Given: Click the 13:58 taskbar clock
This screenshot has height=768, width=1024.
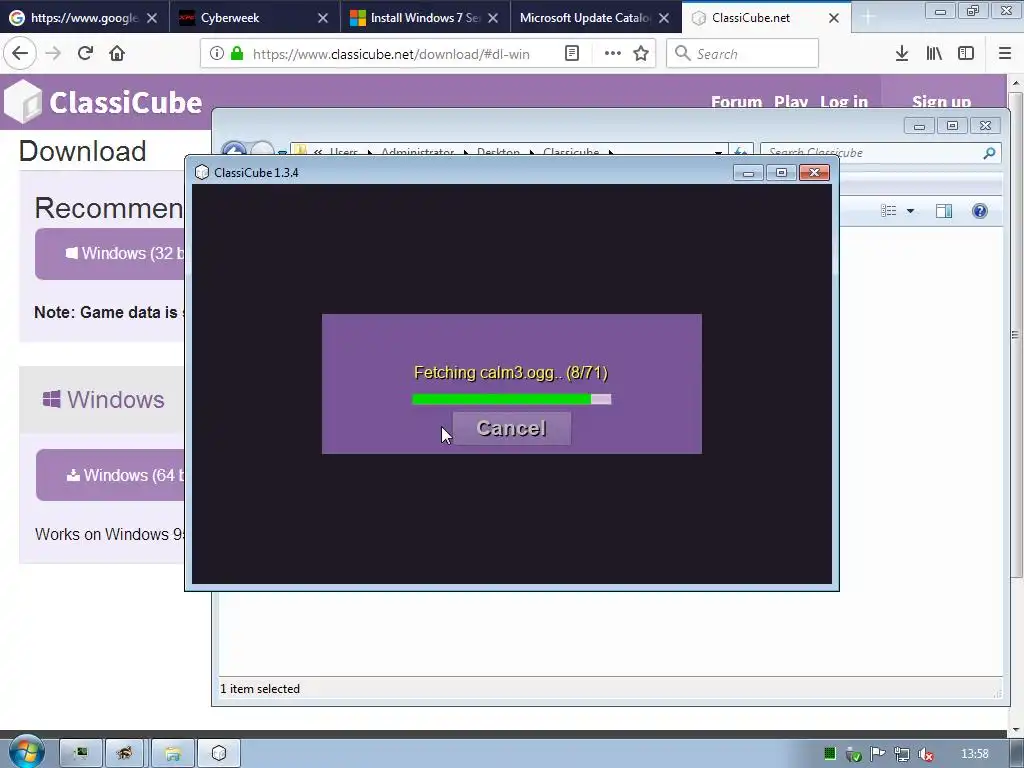Looking at the screenshot, I should 975,754.
